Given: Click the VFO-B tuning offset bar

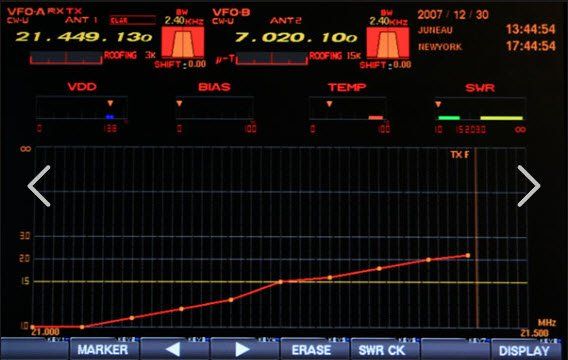Looking at the screenshot, I should 272,58.
